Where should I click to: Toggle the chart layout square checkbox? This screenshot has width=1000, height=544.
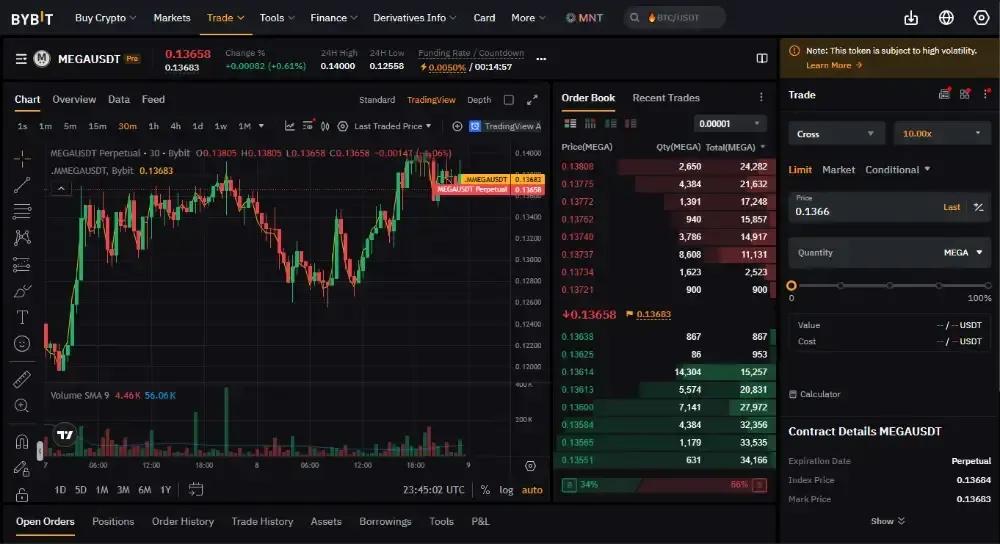click(x=508, y=100)
